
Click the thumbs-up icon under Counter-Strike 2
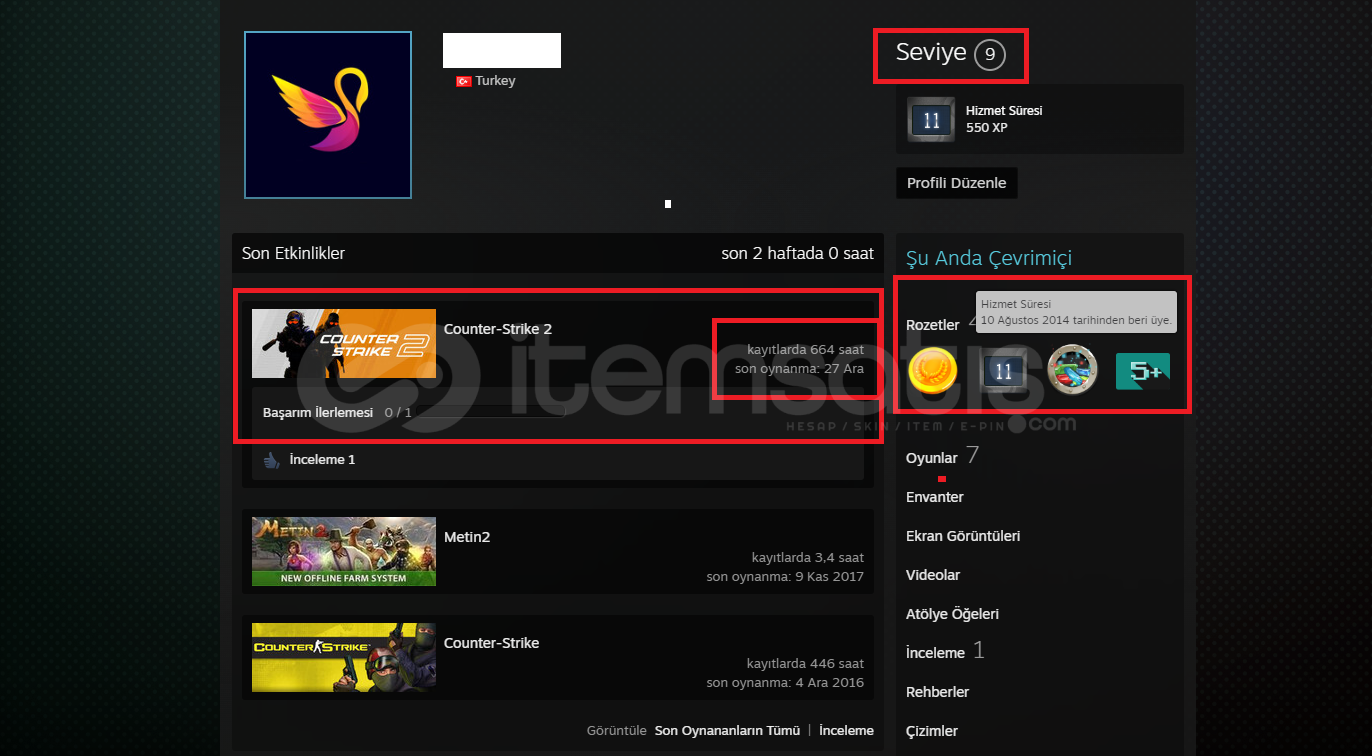[271, 460]
